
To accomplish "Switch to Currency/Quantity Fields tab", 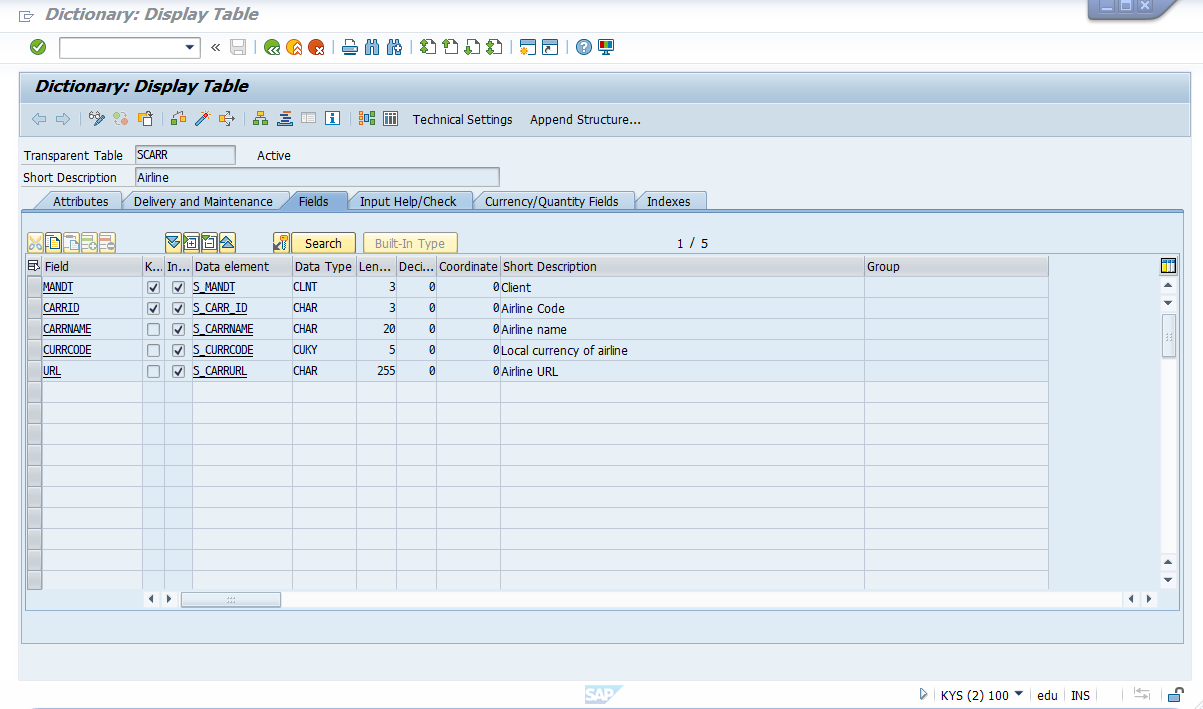I will 552,201.
